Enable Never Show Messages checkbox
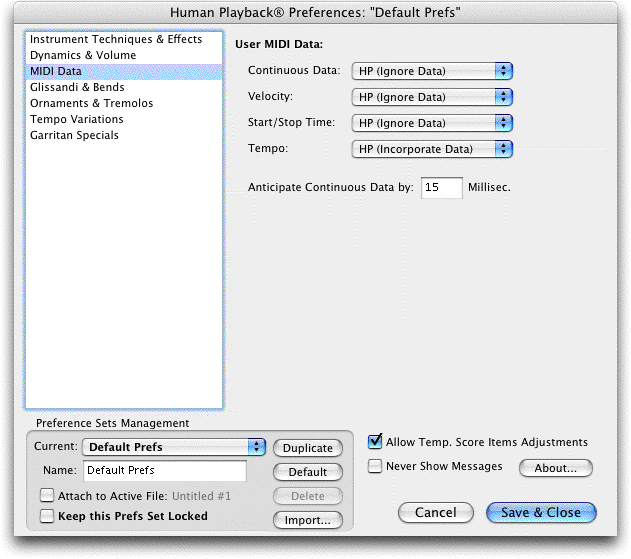The height and width of the screenshot is (559, 631). coord(375,466)
